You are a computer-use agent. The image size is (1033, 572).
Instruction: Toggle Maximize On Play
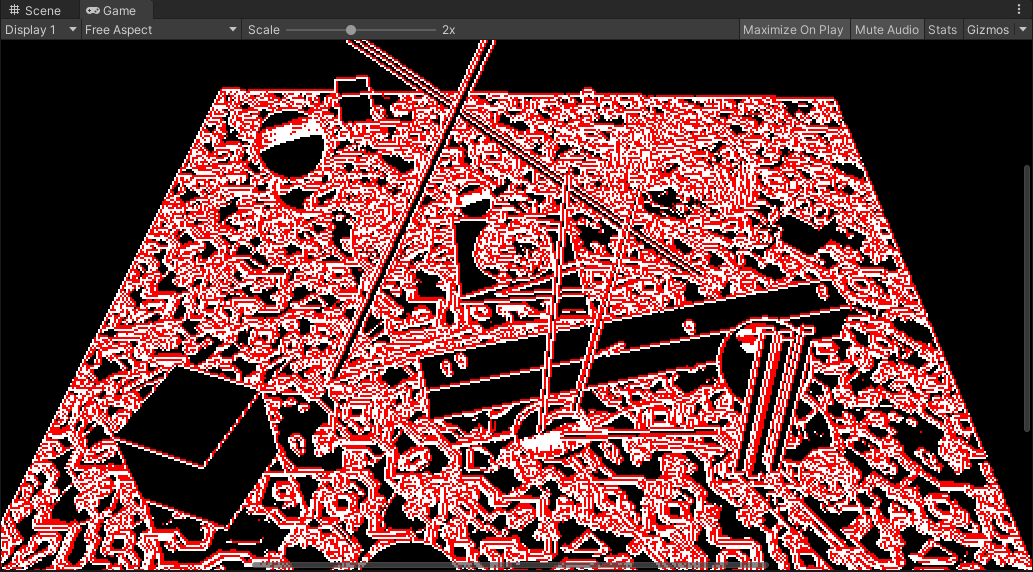[793, 30]
